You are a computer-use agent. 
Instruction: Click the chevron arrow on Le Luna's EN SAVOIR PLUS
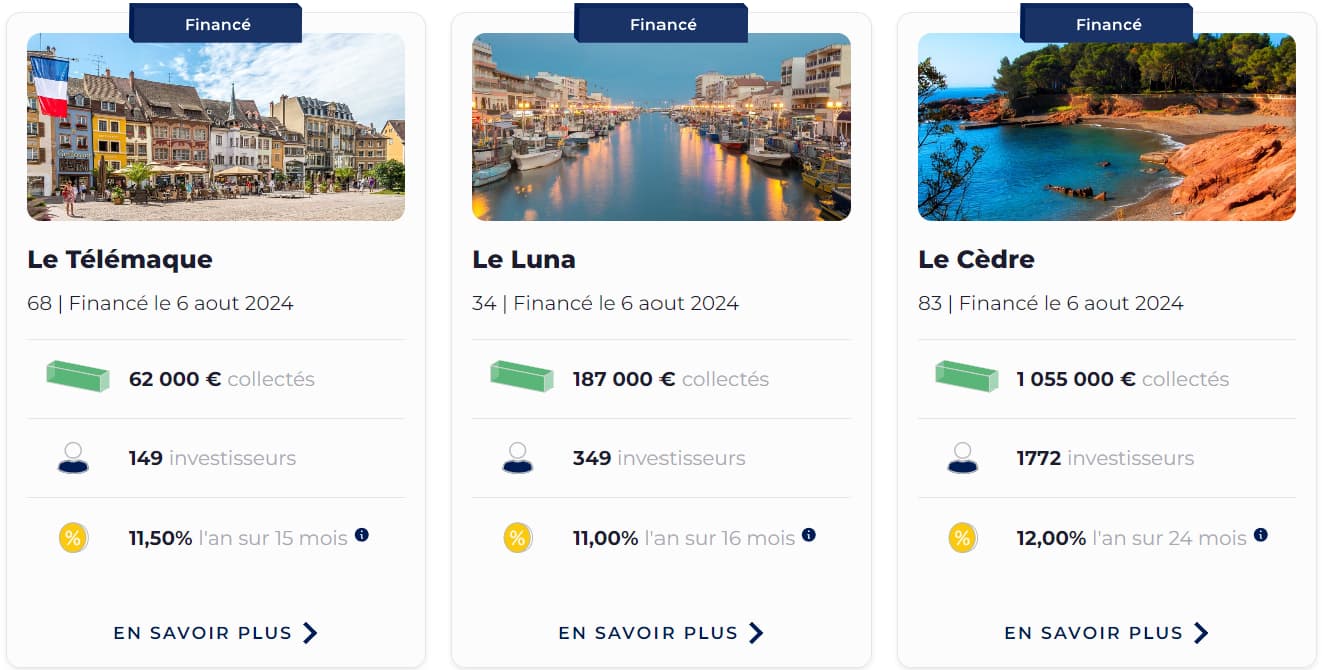(757, 632)
